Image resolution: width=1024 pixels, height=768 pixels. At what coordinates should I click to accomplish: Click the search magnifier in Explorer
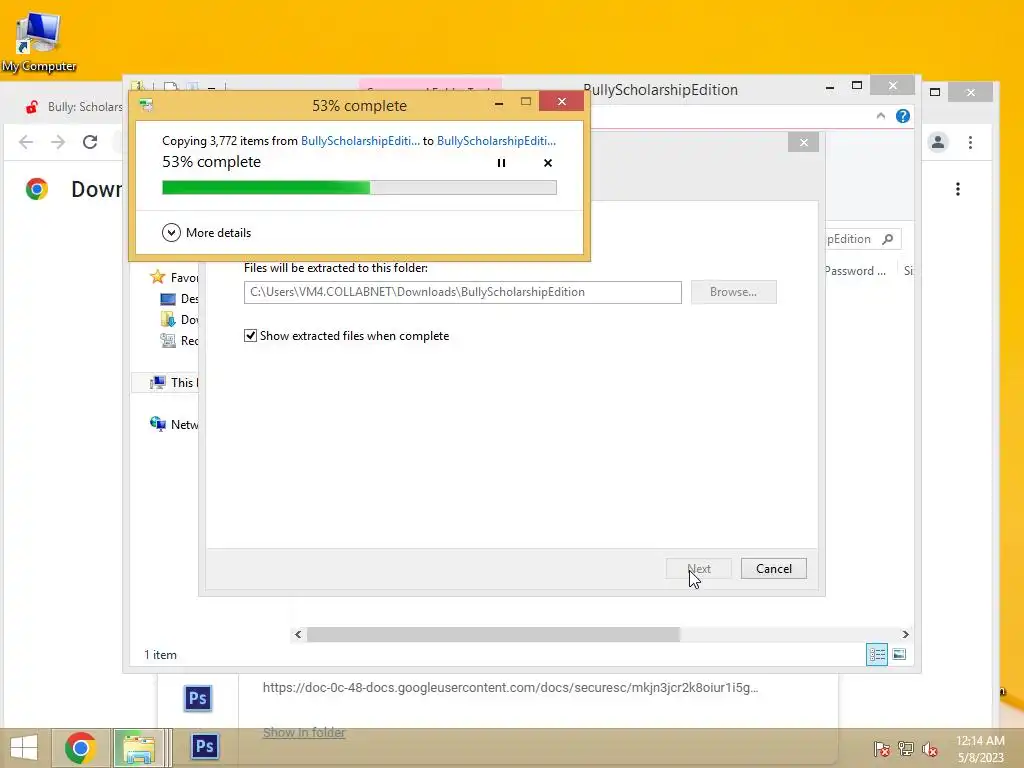(x=888, y=239)
